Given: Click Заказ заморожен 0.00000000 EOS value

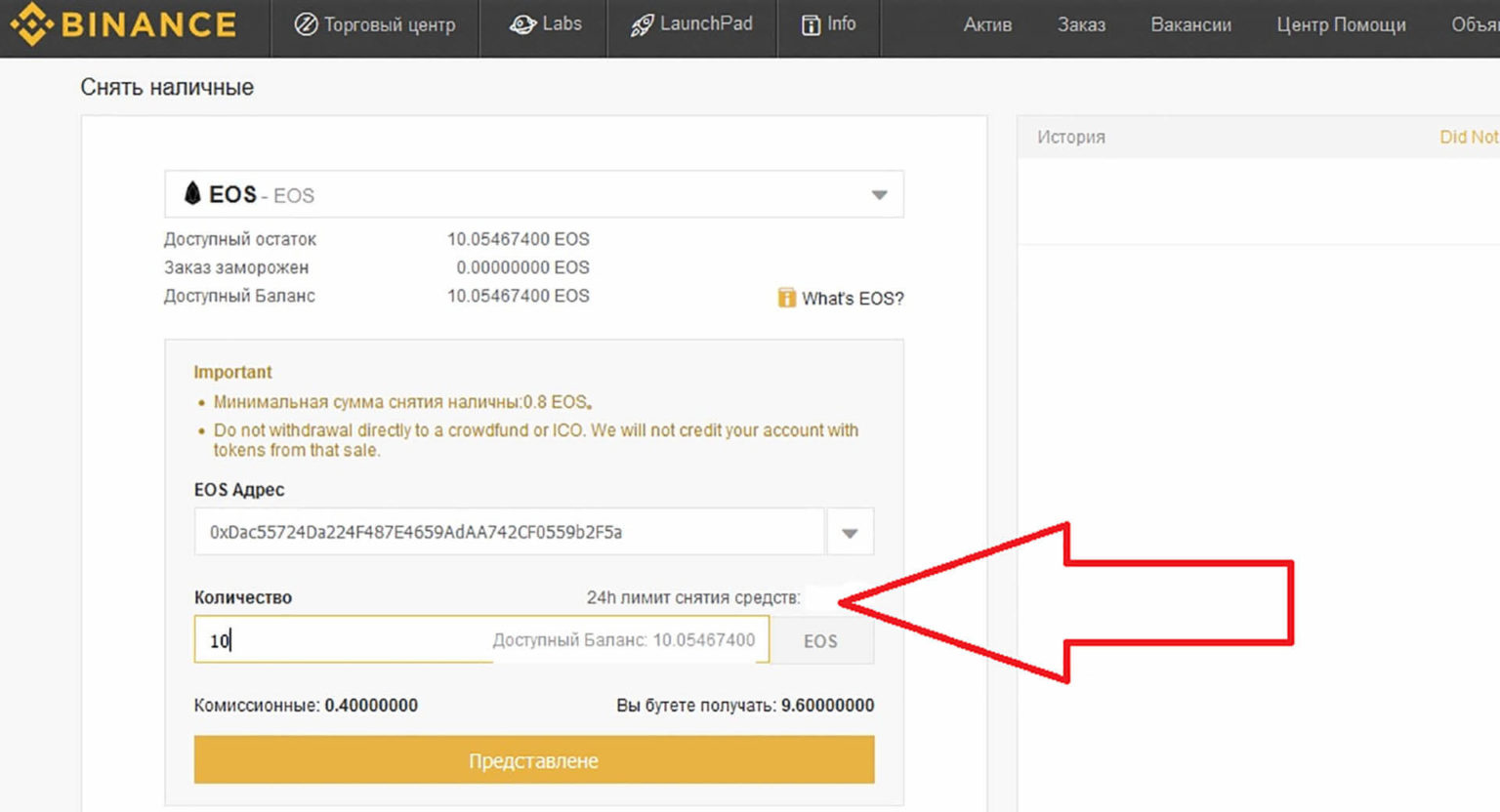Looking at the screenshot, I should click(522, 267).
